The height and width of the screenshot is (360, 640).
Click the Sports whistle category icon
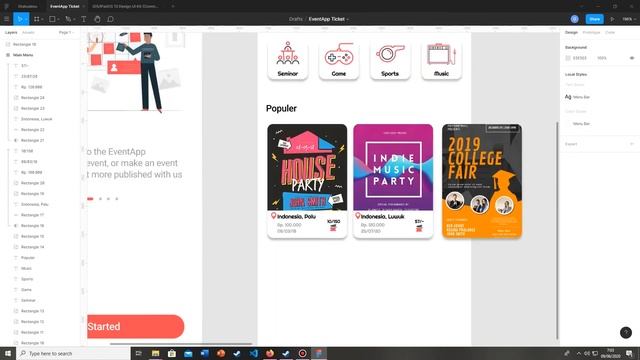(390, 54)
